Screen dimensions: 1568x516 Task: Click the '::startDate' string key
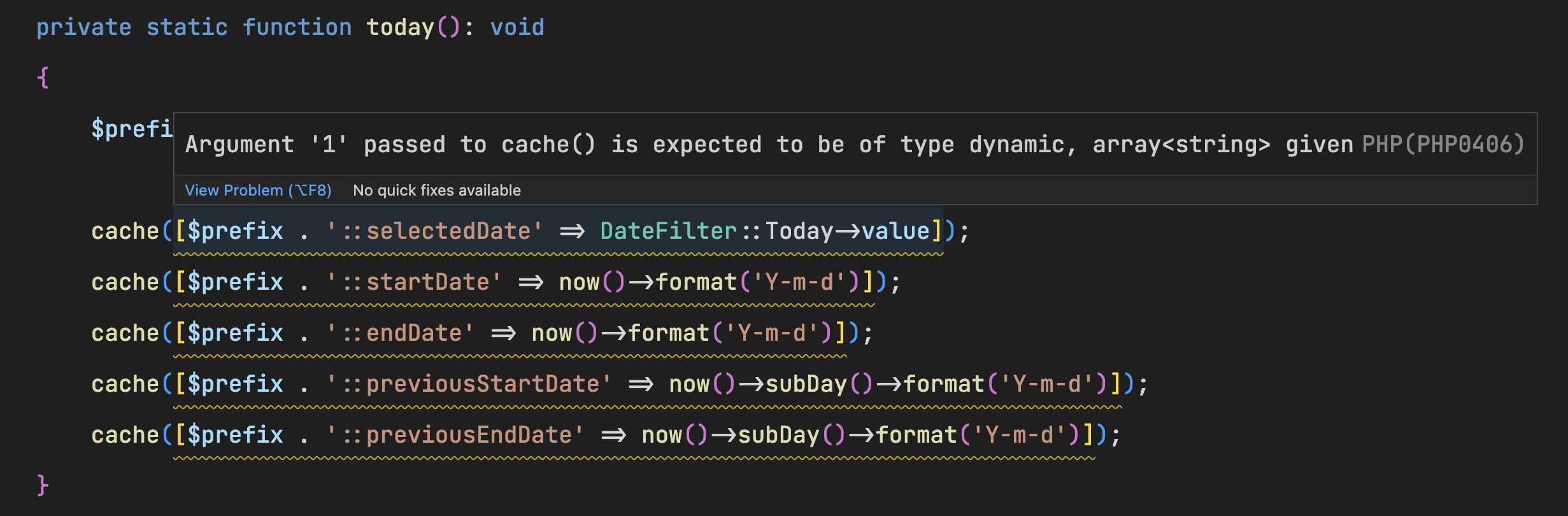pos(414,282)
